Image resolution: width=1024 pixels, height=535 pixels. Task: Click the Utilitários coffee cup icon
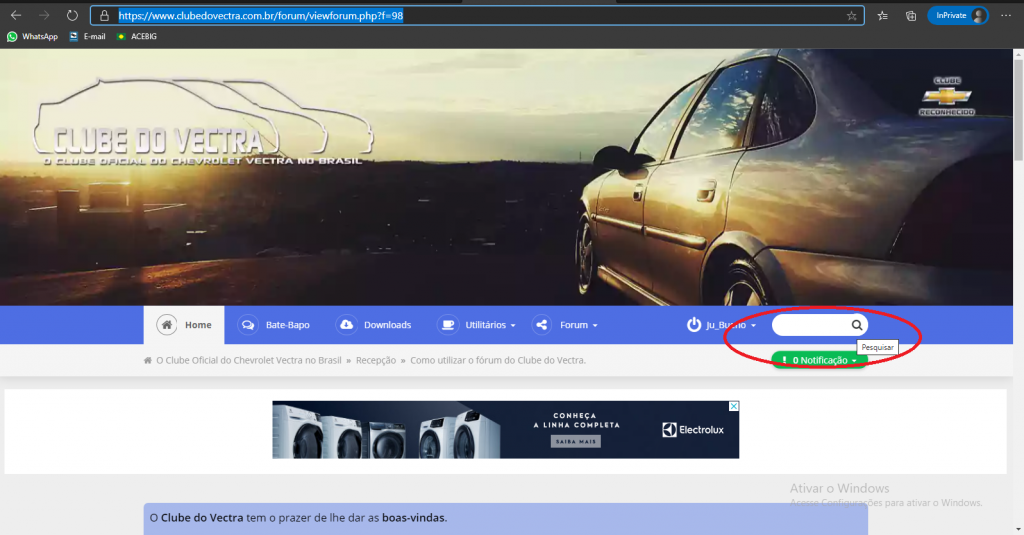point(448,325)
